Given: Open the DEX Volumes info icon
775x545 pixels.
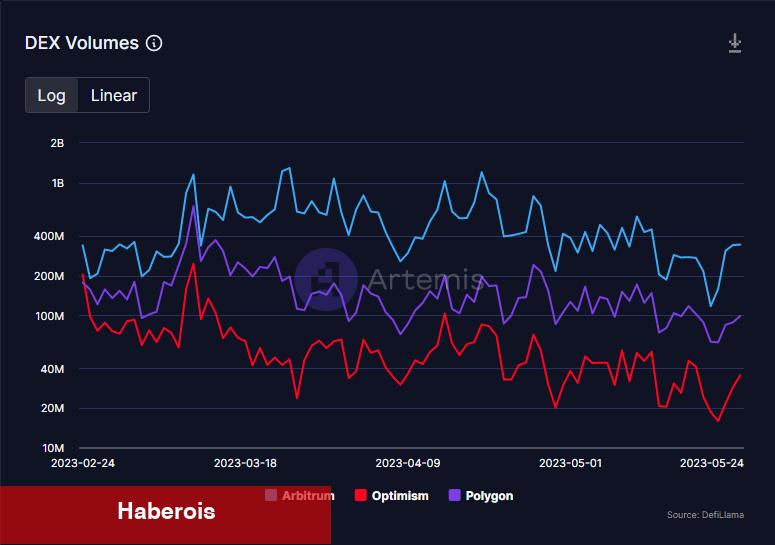Looking at the screenshot, I should click(154, 43).
